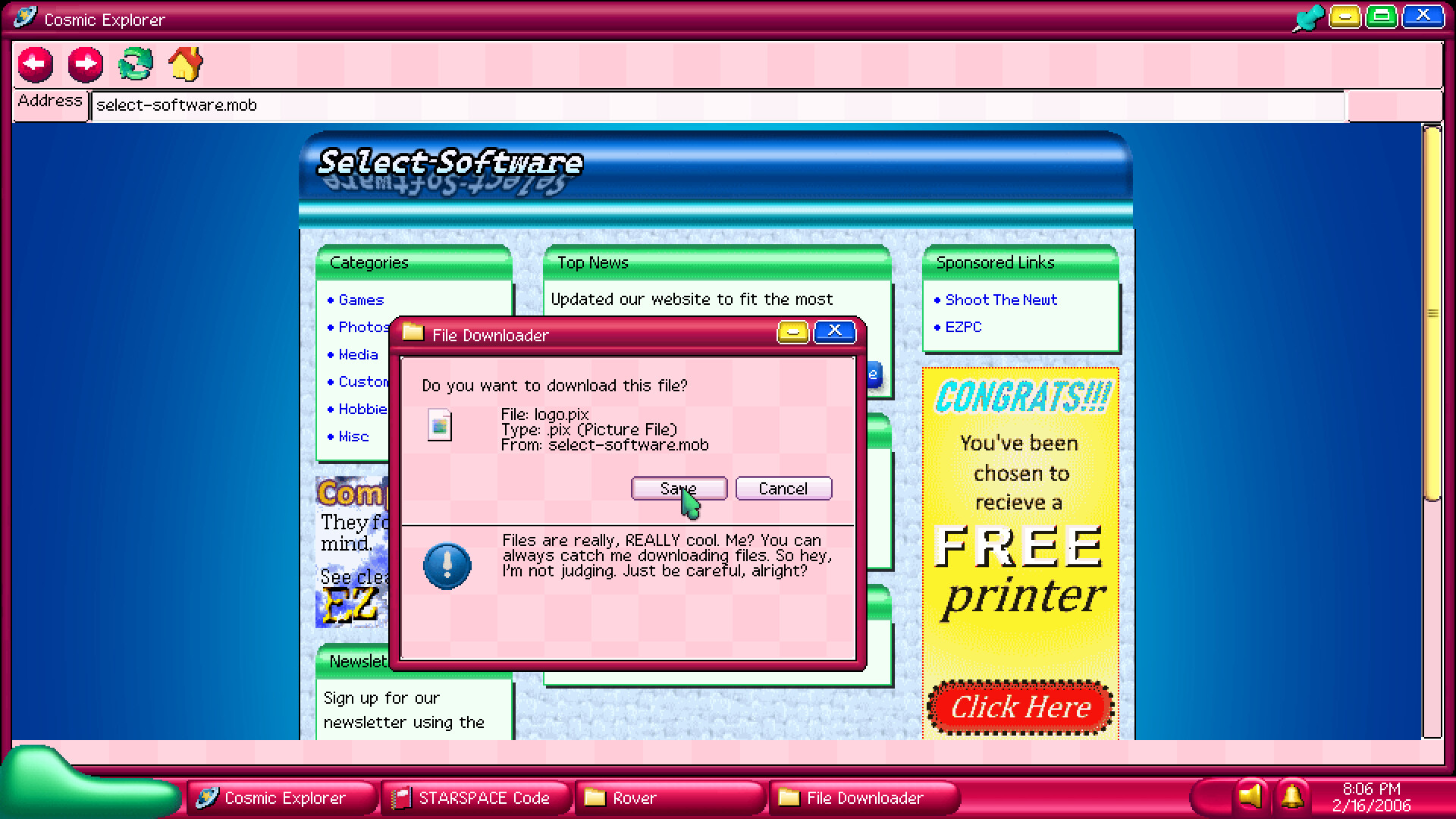
Task: Click the folder icon on the File Downloader titlebar
Action: pos(412,334)
